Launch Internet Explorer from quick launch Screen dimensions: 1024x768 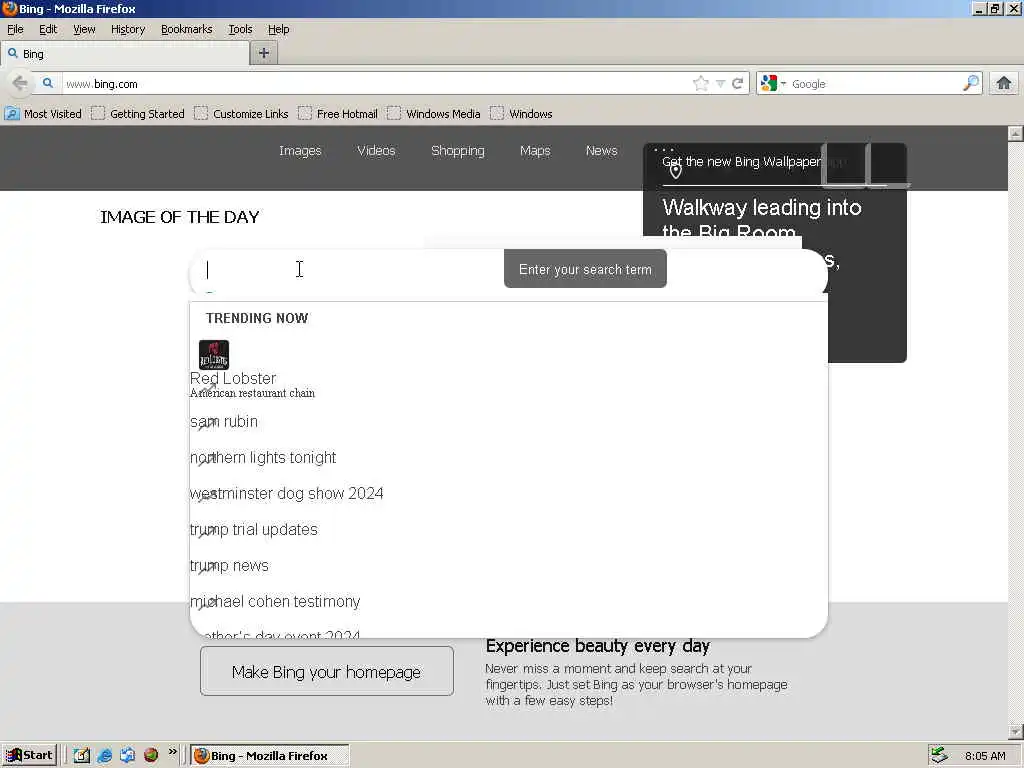coord(104,756)
